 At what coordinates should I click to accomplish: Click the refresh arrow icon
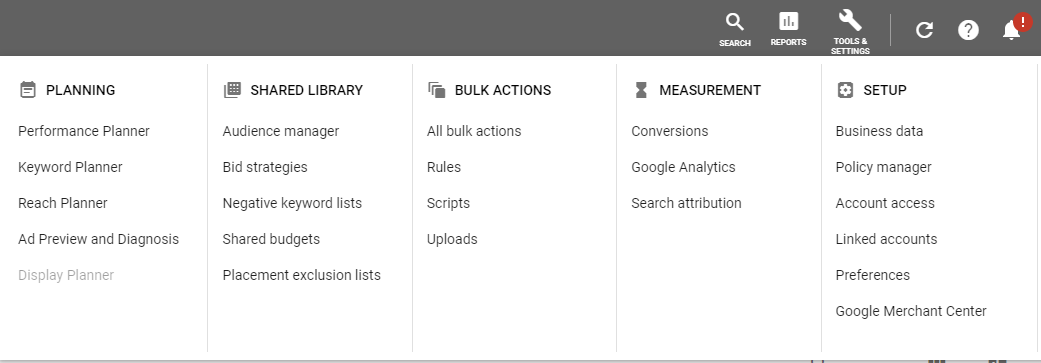[924, 30]
